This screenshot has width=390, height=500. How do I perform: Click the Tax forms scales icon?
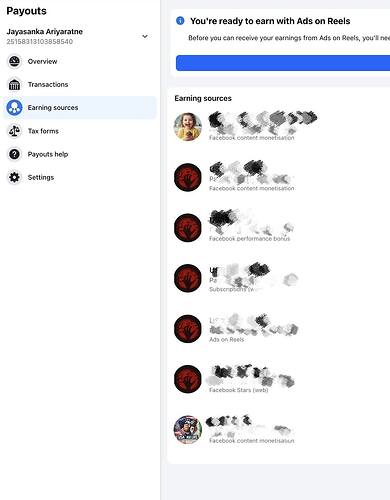(x=14, y=131)
